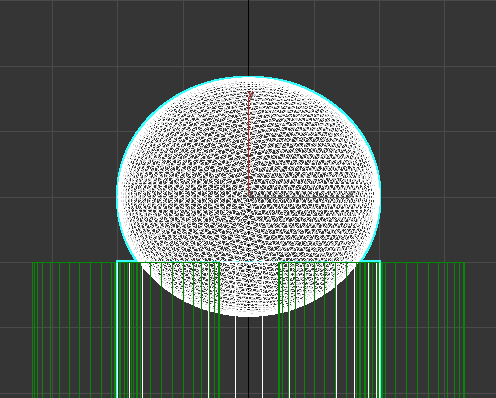Click the cyan top-left edge of selected box
Image resolution: width=496 pixels, height=398 pixels.
tap(127, 261)
